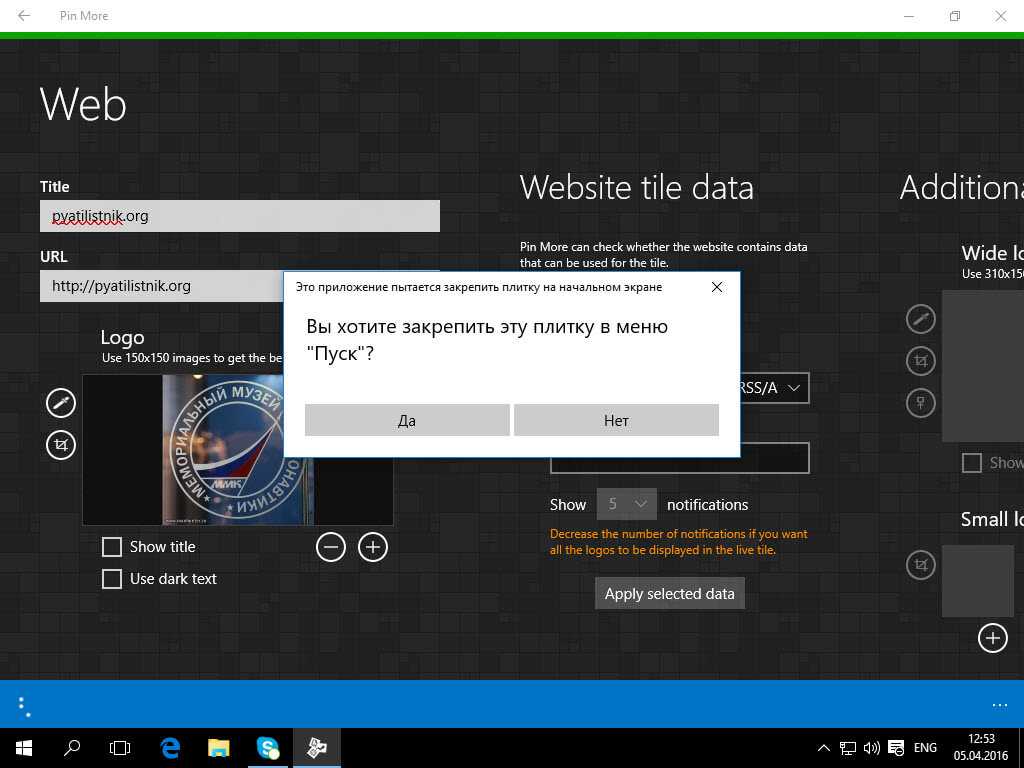Toggle the Use dark text checkbox

point(113,579)
